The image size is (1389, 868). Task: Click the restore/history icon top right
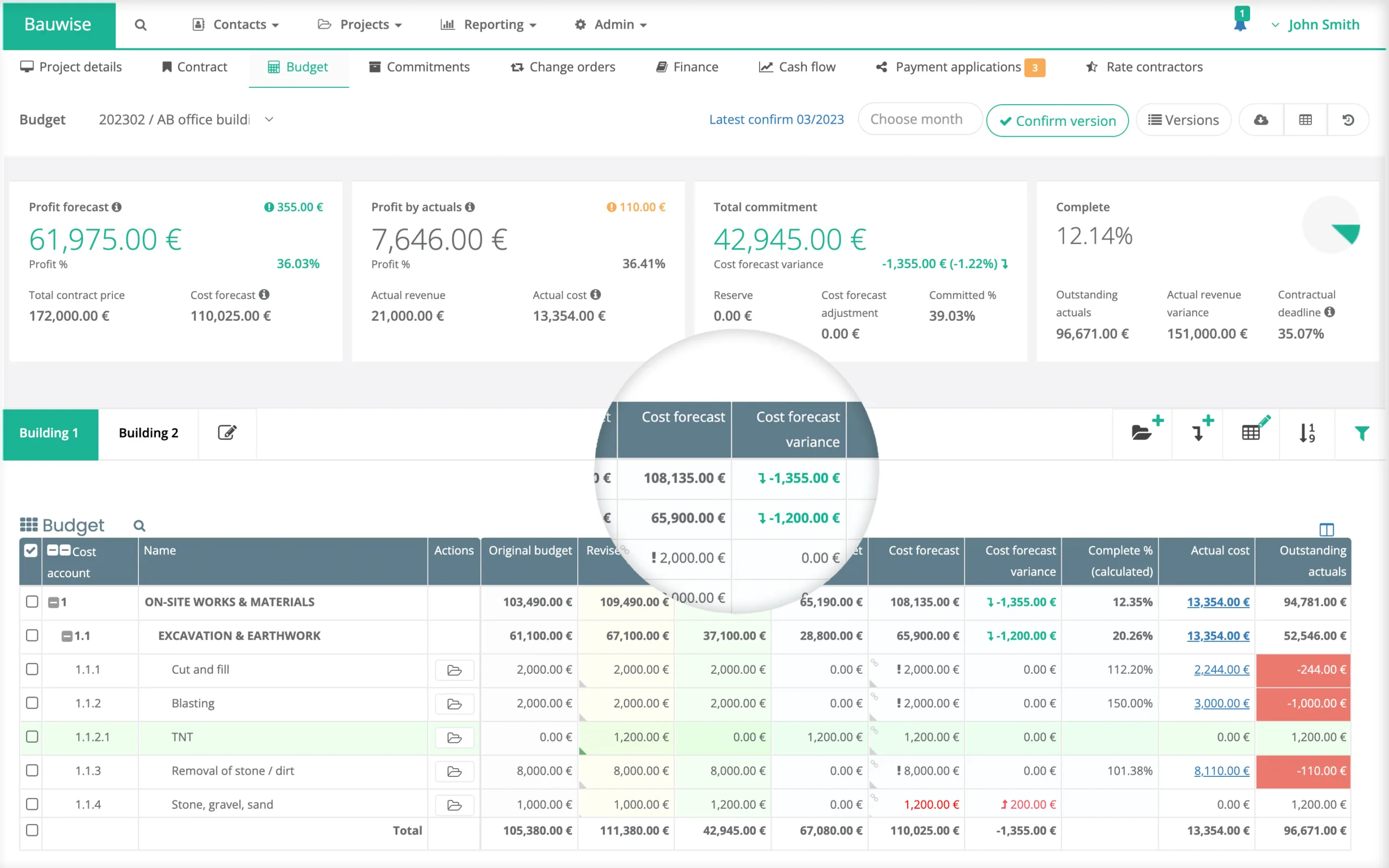tap(1350, 120)
